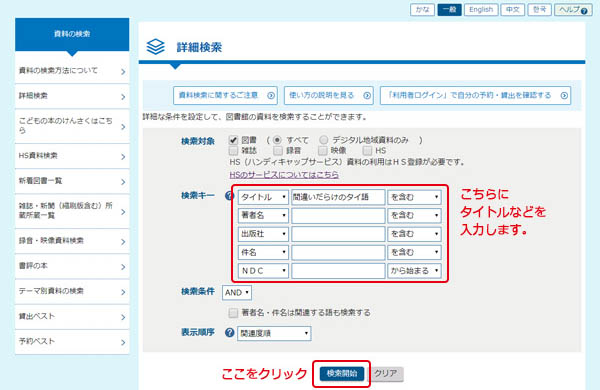This screenshot has height=390, width=600.
Task: Click the help icon next to 表示順序
Action: 230,333
